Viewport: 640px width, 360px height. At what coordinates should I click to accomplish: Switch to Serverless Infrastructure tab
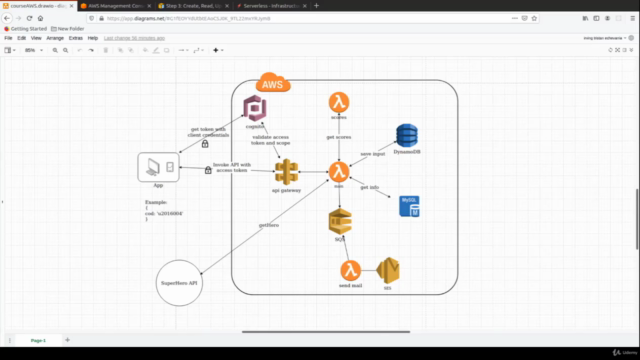271,6
